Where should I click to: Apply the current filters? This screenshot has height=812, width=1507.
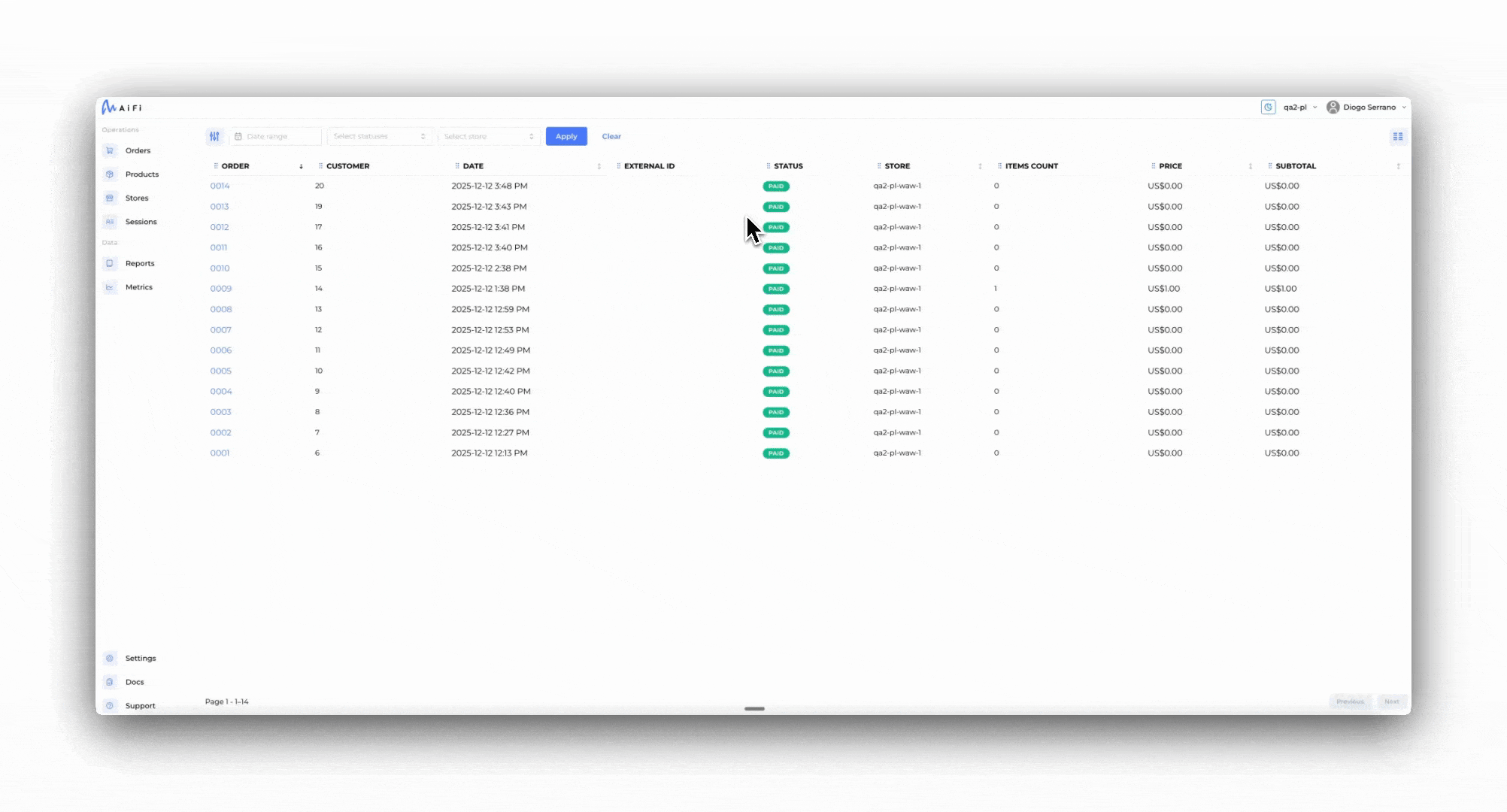click(566, 136)
